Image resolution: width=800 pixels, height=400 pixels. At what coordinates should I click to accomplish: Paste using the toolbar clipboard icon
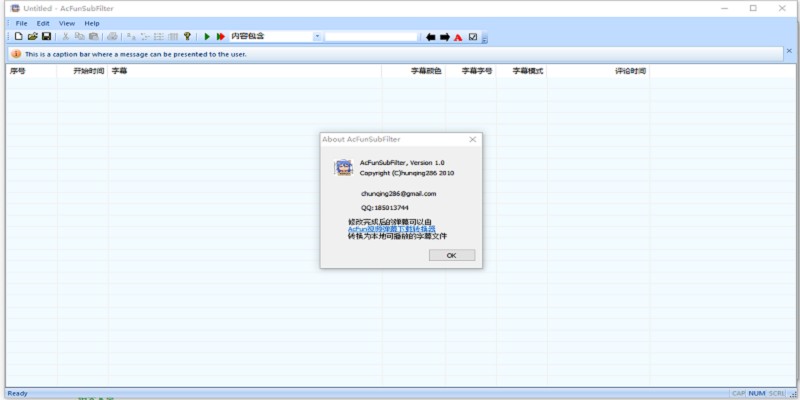pos(93,36)
